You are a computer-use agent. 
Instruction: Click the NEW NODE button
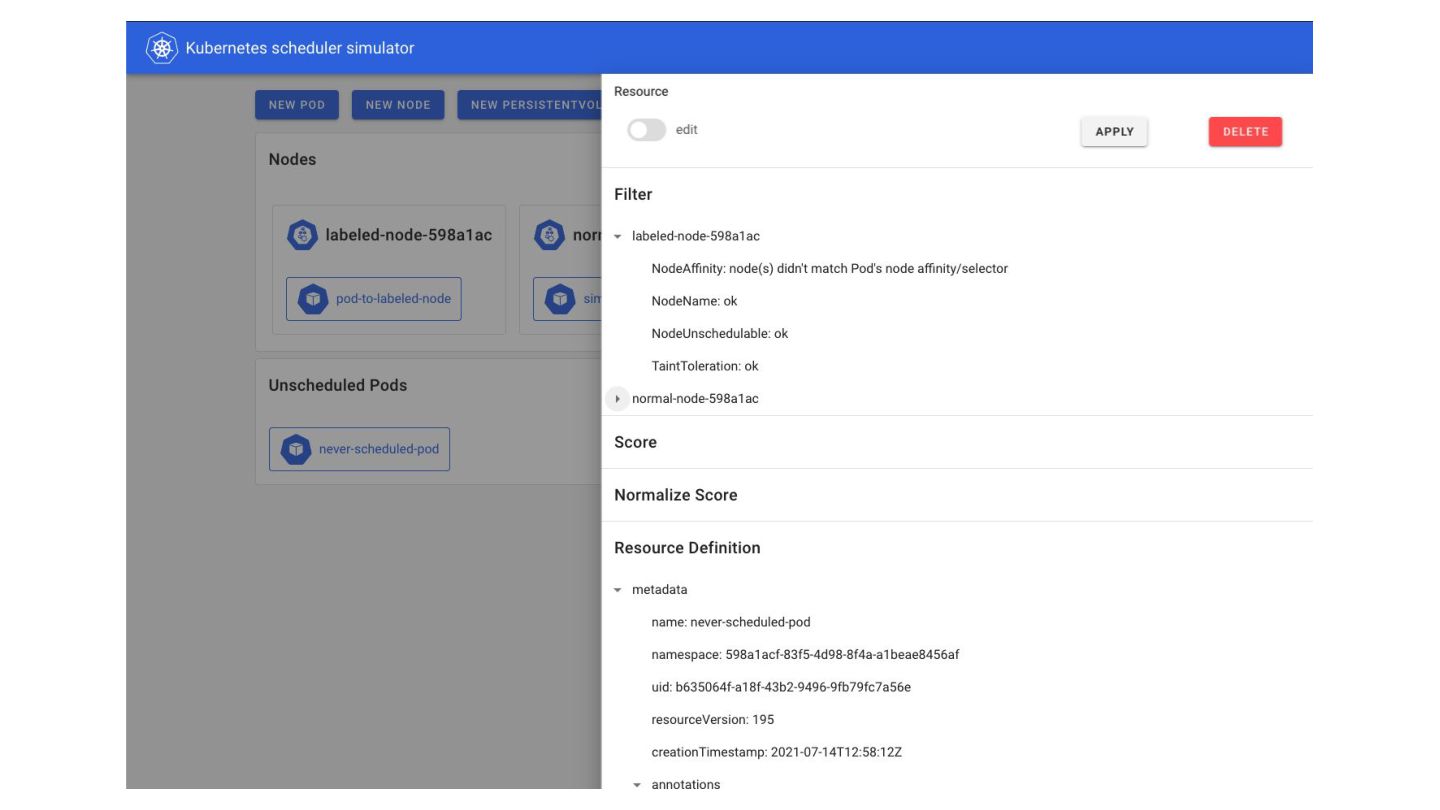pyautogui.click(x=398, y=105)
